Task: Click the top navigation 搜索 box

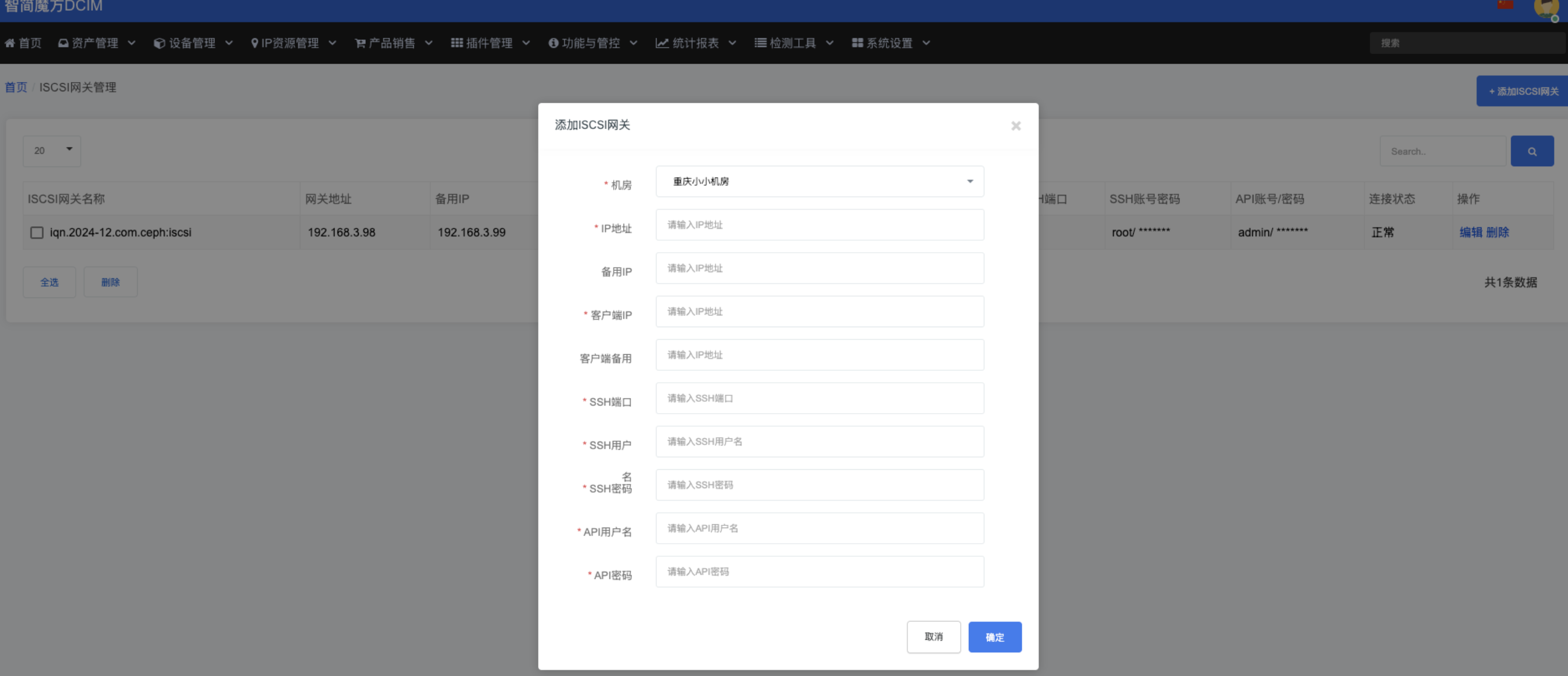Action: 1467,43
